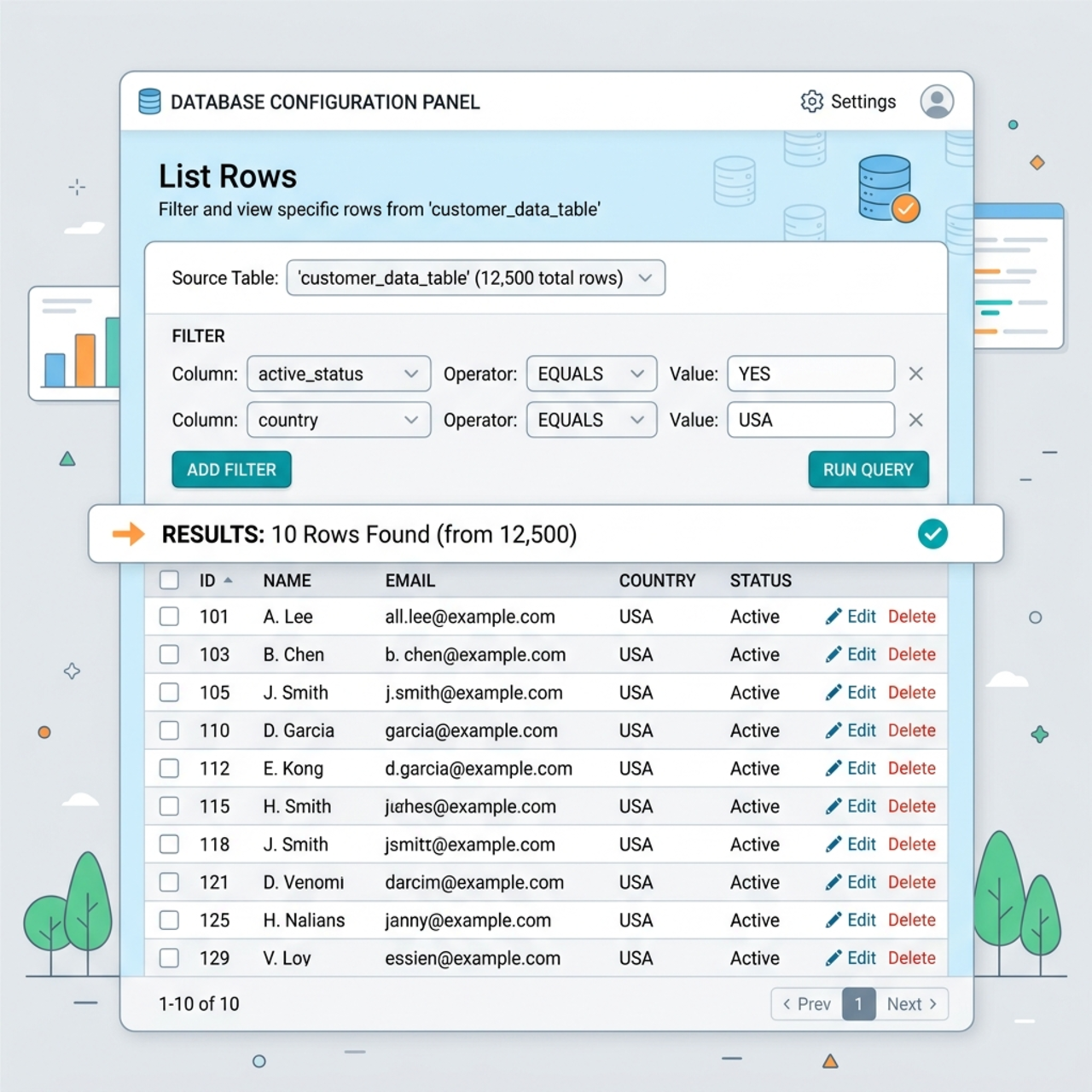
Task: Click the Settings label text
Action: tap(863, 102)
